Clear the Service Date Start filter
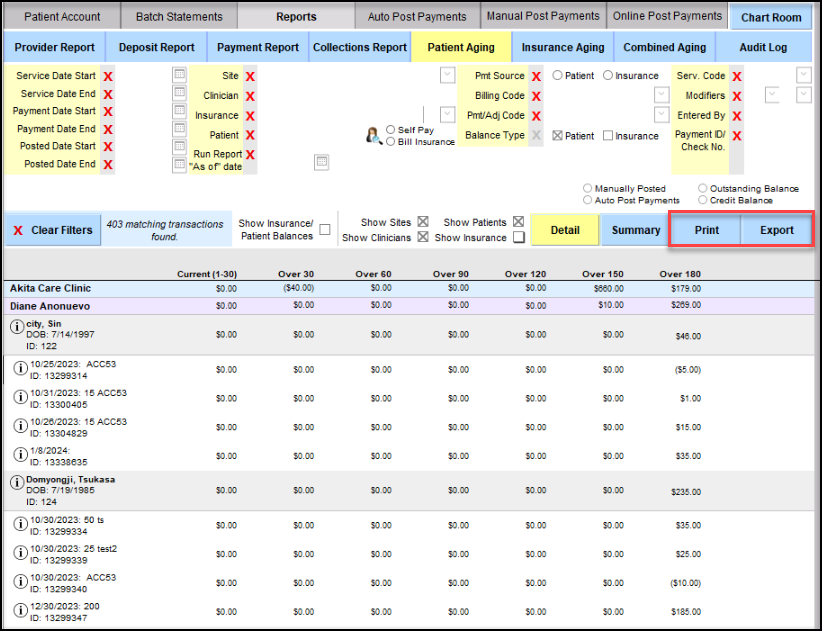822x631 pixels. pyautogui.click(x=107, y=76)
